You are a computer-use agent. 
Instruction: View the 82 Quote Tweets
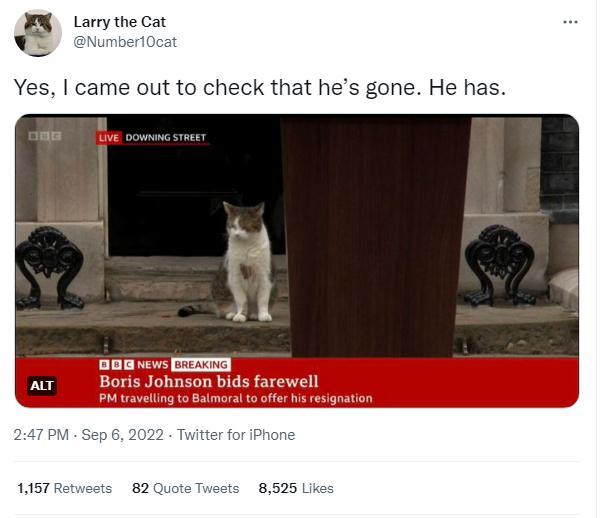coord(185,488)
